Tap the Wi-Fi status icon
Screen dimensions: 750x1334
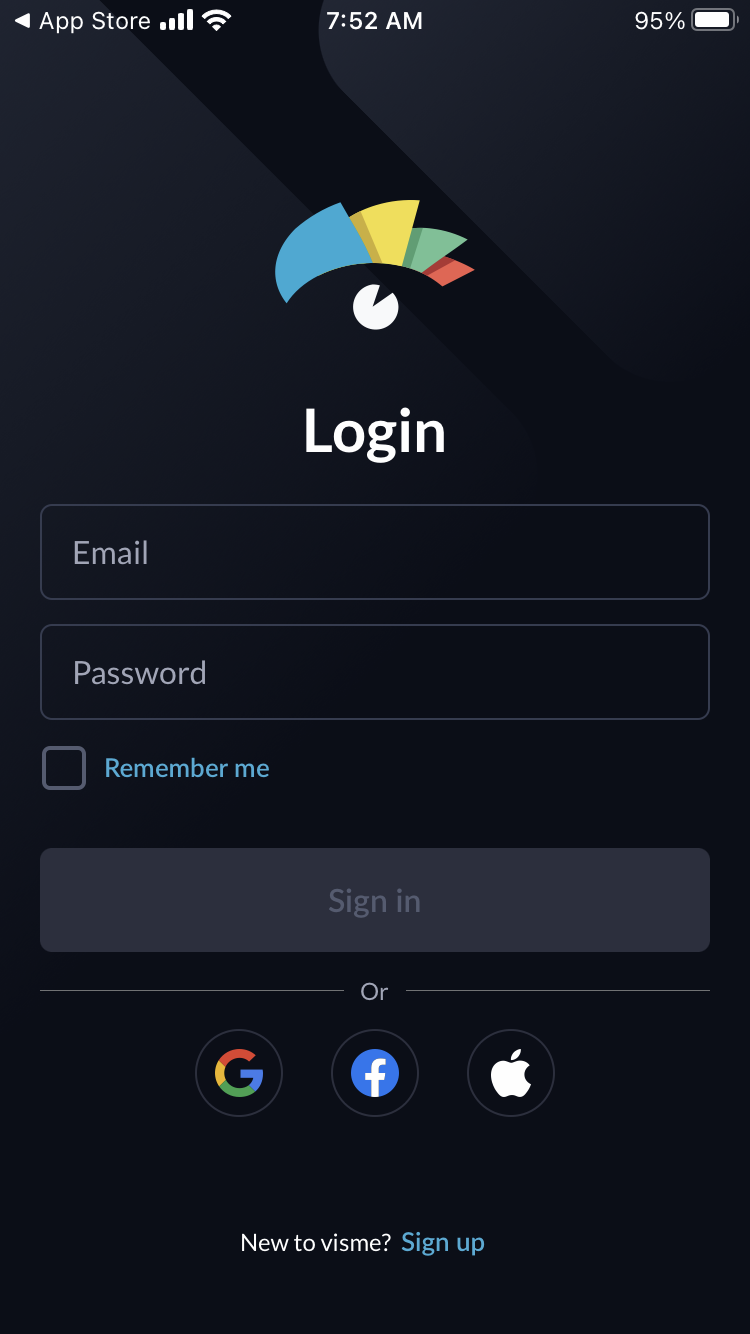coord(216,20)
